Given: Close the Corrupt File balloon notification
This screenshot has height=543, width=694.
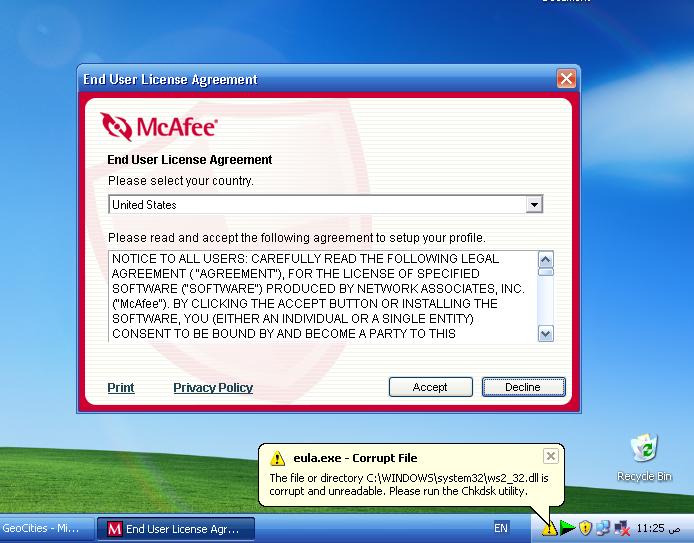Looking at the screenshot, I should point(551,456).
